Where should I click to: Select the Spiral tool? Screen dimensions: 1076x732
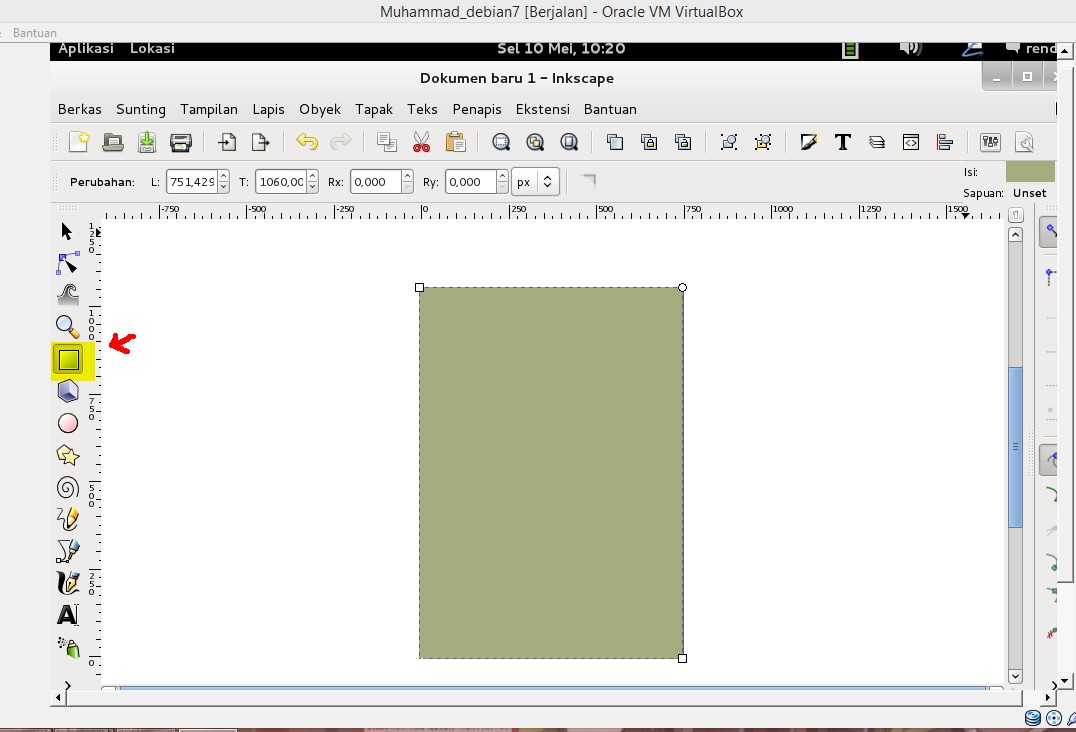pos(68,486)
